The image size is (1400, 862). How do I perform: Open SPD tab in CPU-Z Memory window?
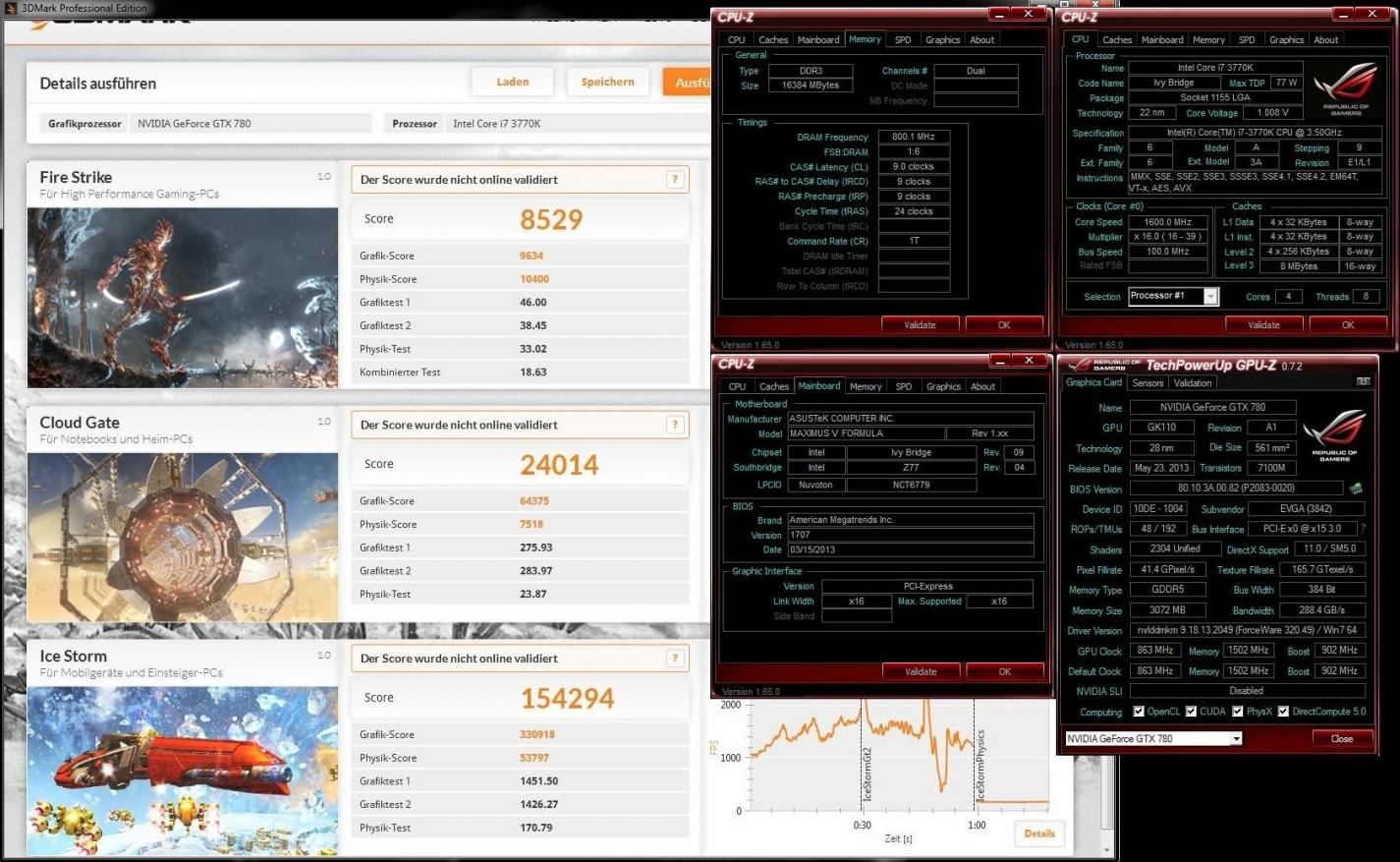[903, 40]
